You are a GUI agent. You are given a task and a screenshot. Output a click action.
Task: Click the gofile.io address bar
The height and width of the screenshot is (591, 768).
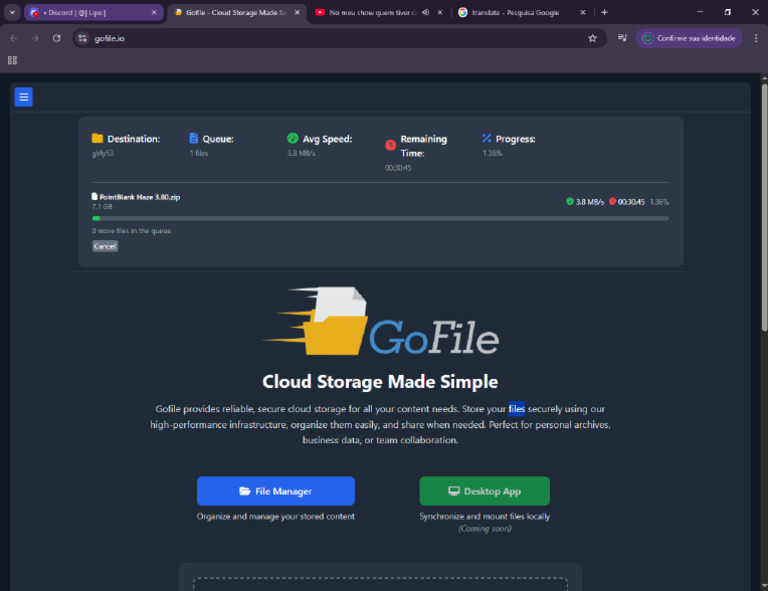[338, 38]
